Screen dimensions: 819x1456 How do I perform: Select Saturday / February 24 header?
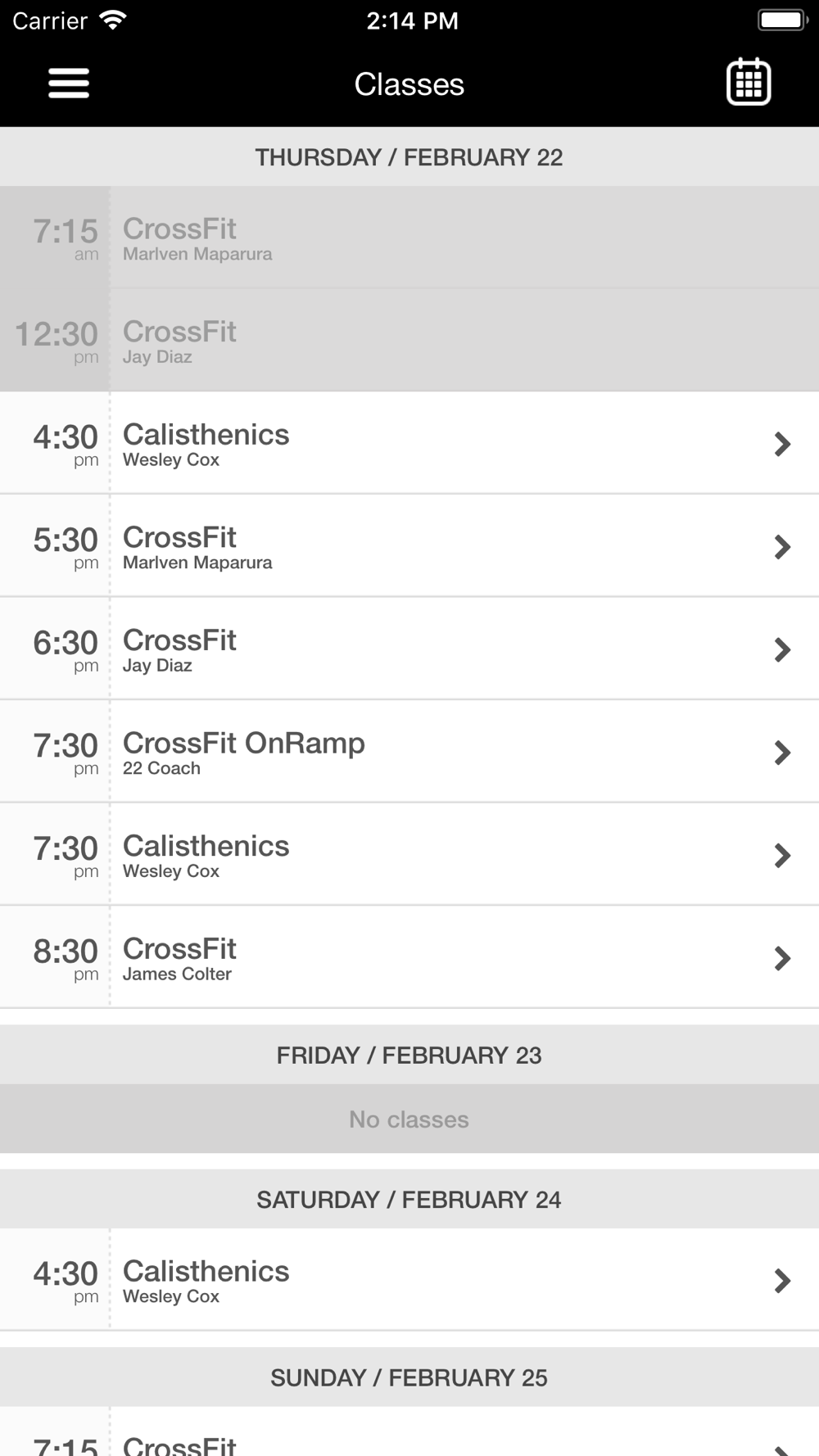click(x=409, y=1200)
